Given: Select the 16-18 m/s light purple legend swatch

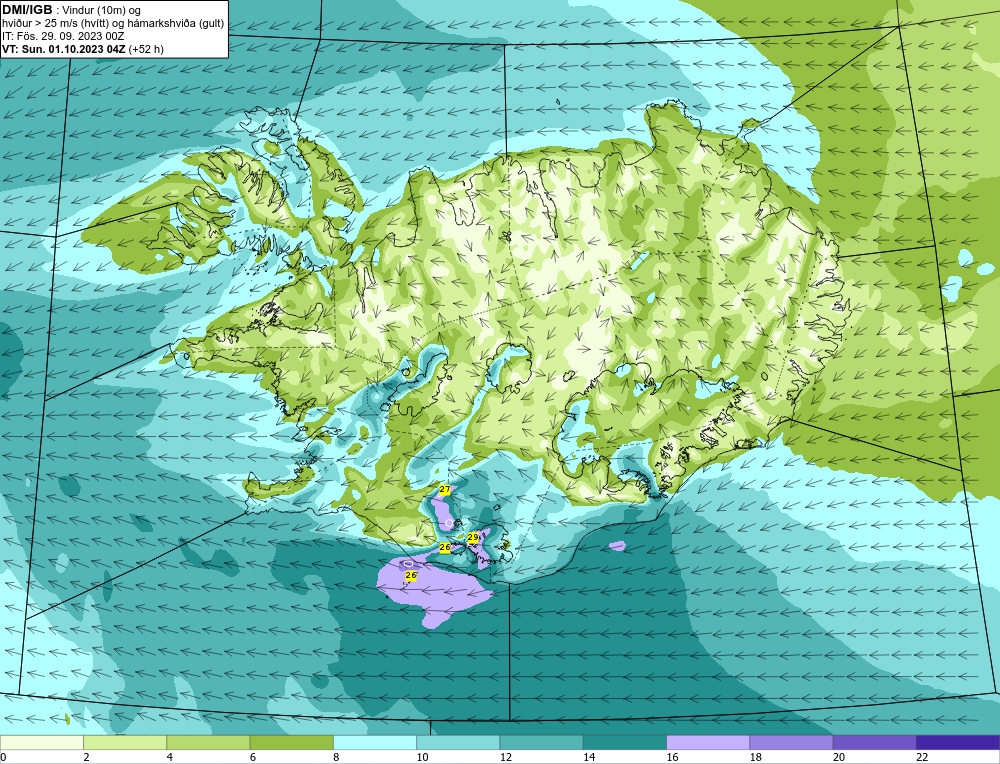Looking at the screenshot, I should [708, 742].
